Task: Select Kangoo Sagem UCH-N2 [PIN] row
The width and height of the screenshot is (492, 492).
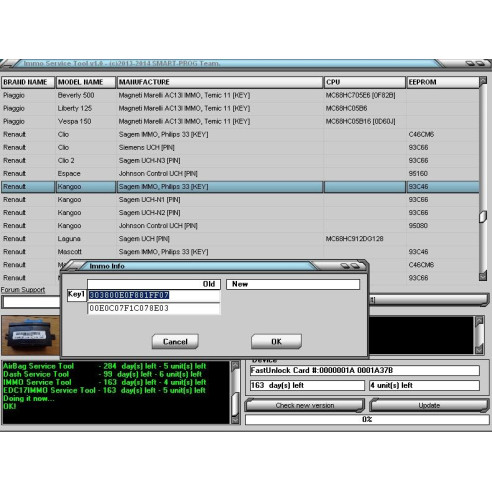Action: click(240, 213)
